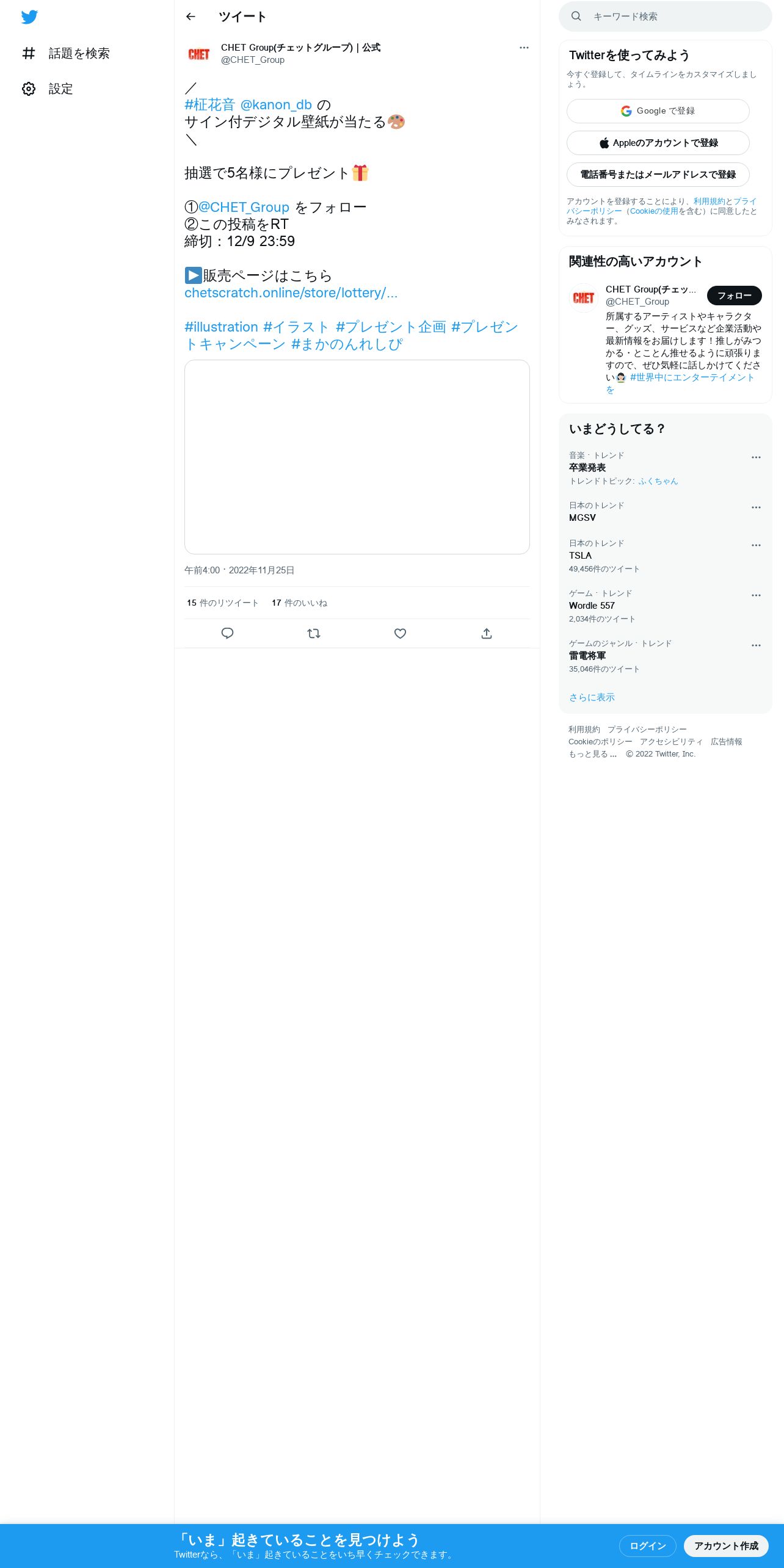
Task: Click the フォロー button for CHET Group
Action: (735, 296)
